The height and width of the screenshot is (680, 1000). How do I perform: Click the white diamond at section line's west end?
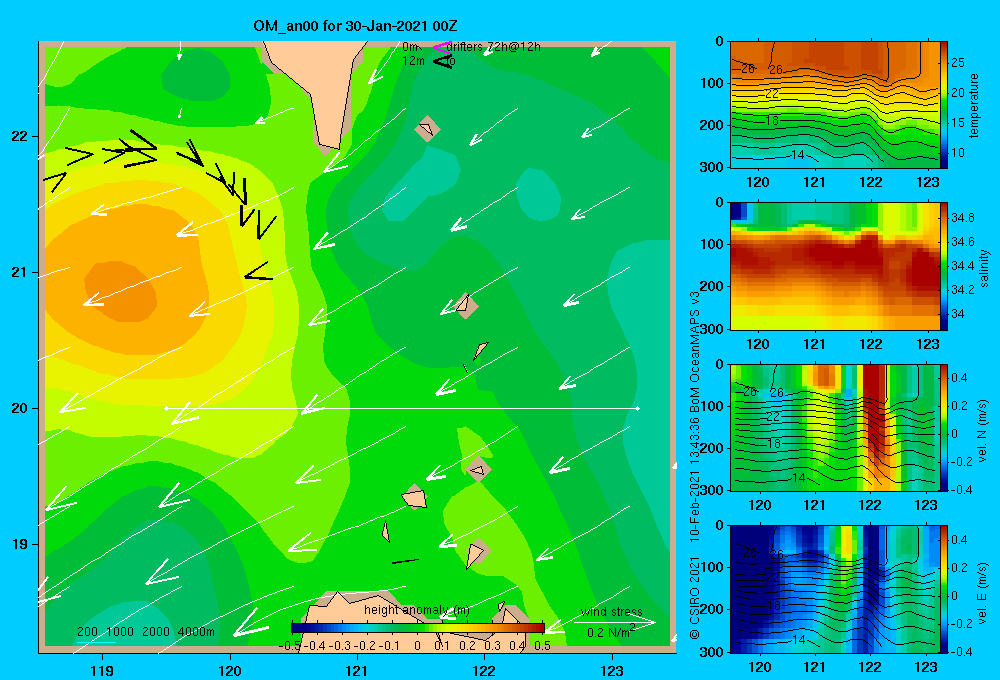(166, 408)
